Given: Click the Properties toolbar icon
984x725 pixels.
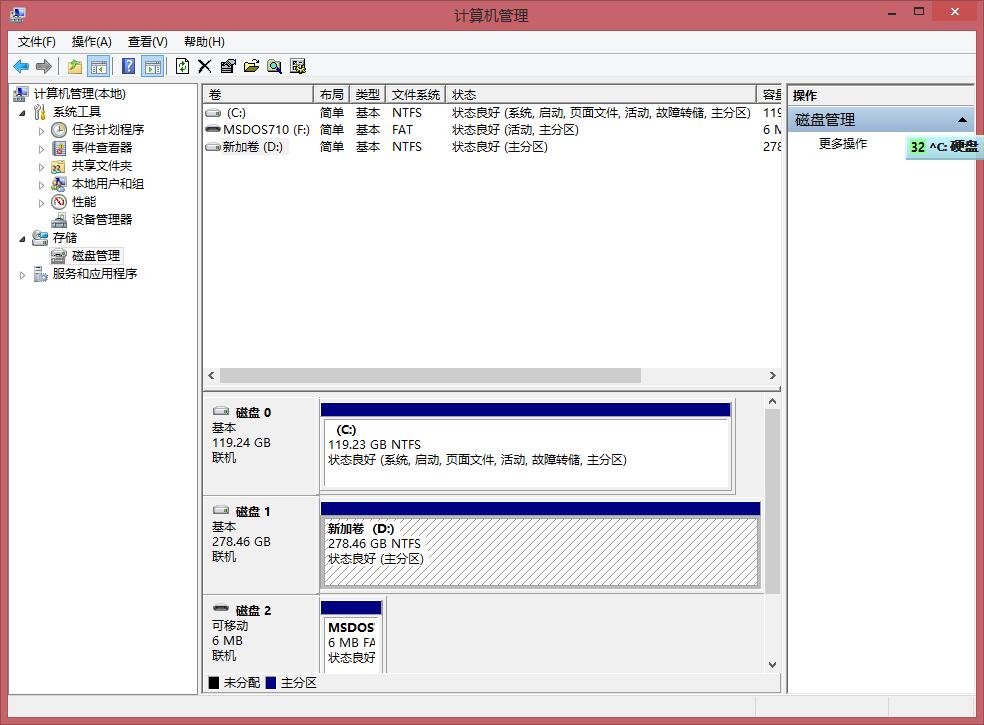Looking at the screenshot, I should click(228, 66).
